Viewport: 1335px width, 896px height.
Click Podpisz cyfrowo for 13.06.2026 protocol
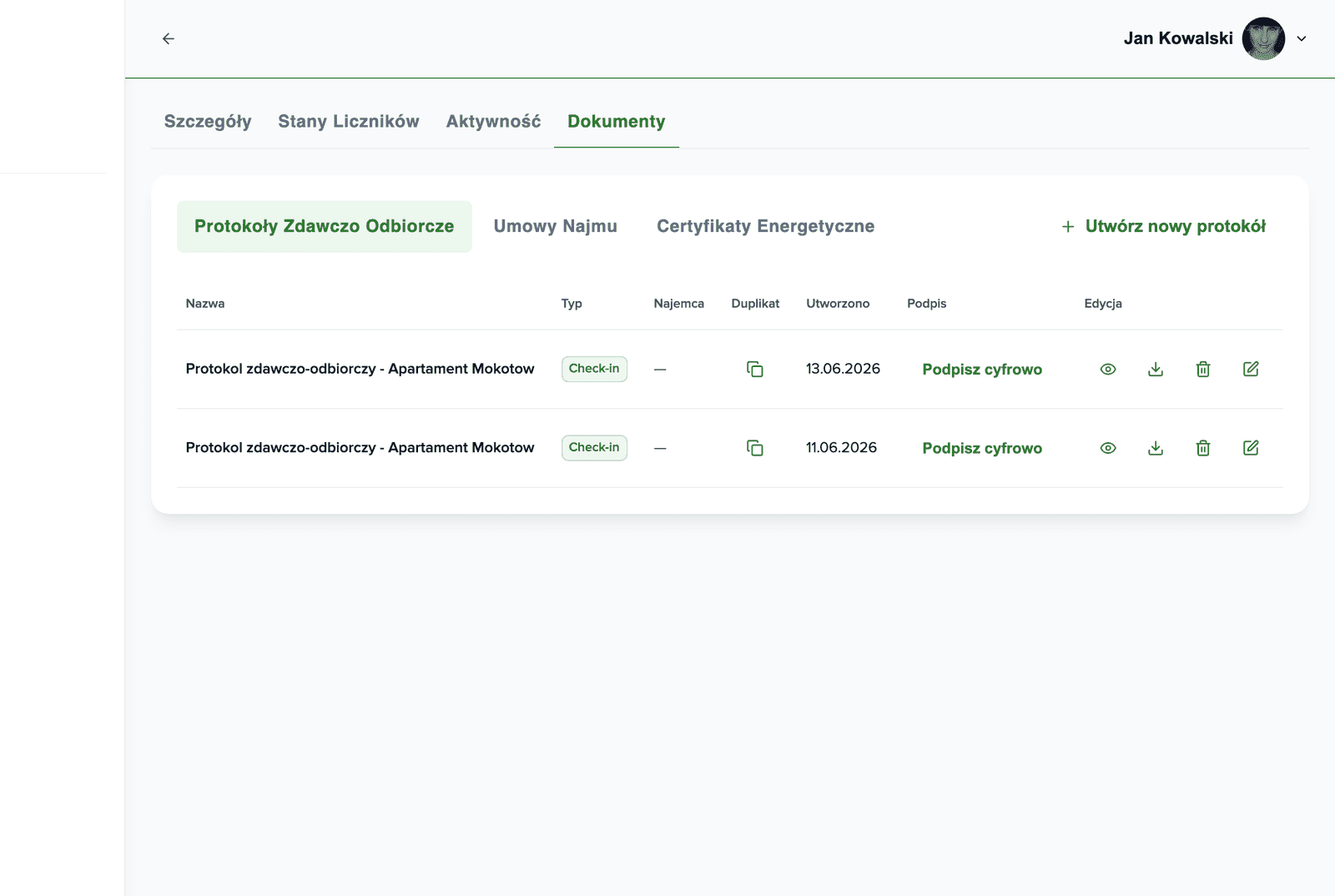pos(982,370)
